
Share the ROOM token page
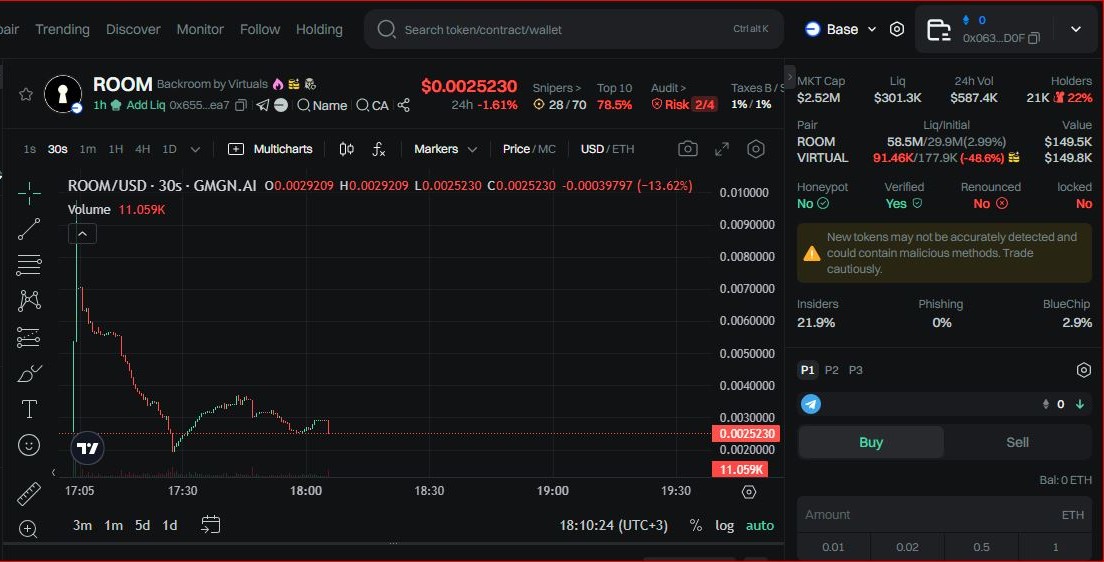[403, 105]
